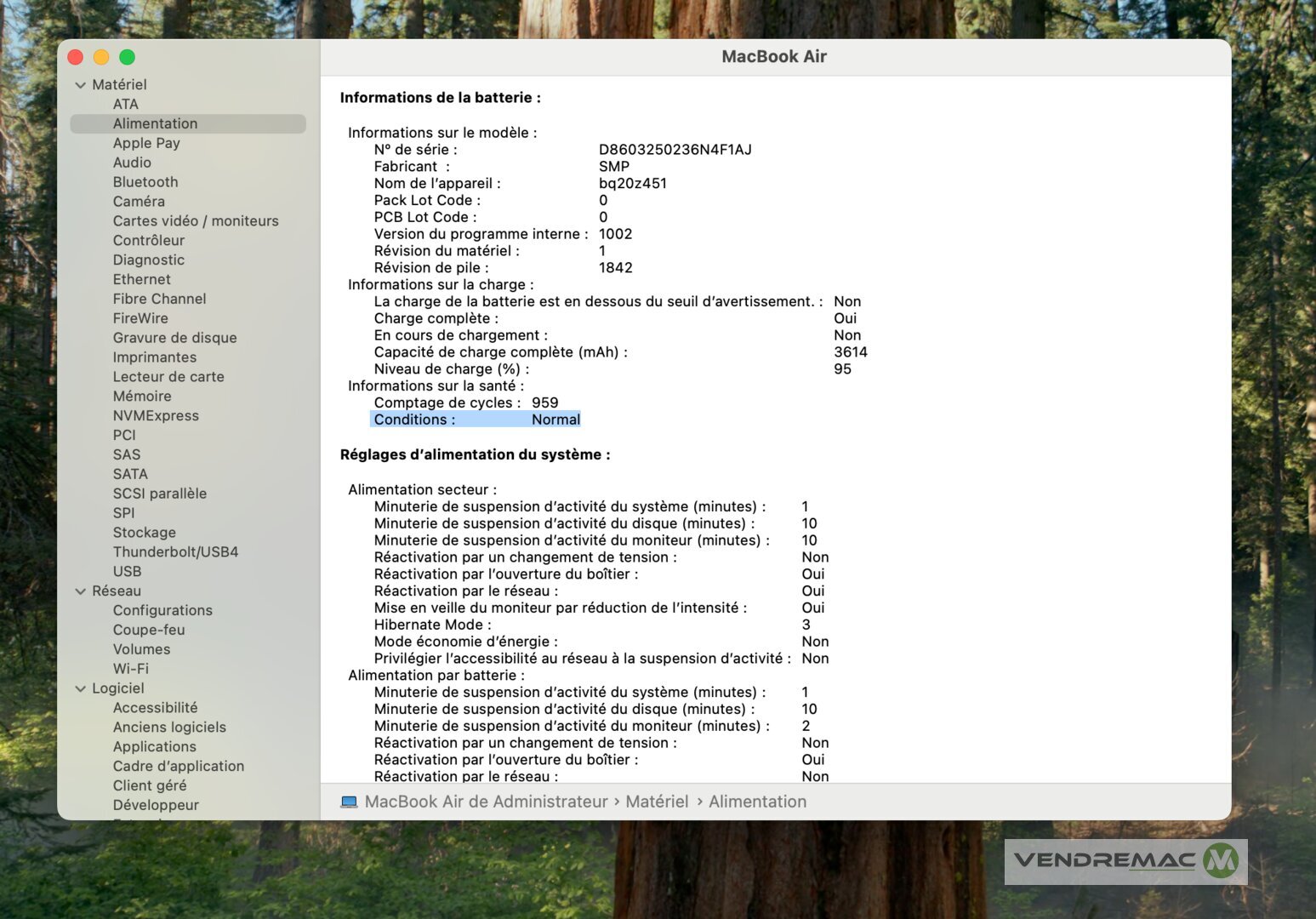Select Wi-Fi under Réseau
Viewport: 1316px width, 919px height.
point(130,669)
